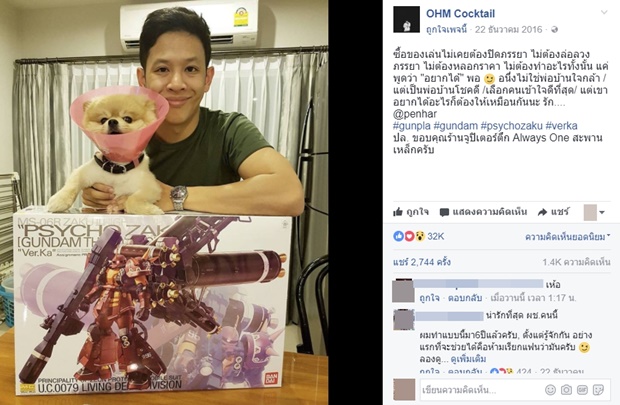Click the comment speech bubble icon
The image size is (620, 405).
444,212
